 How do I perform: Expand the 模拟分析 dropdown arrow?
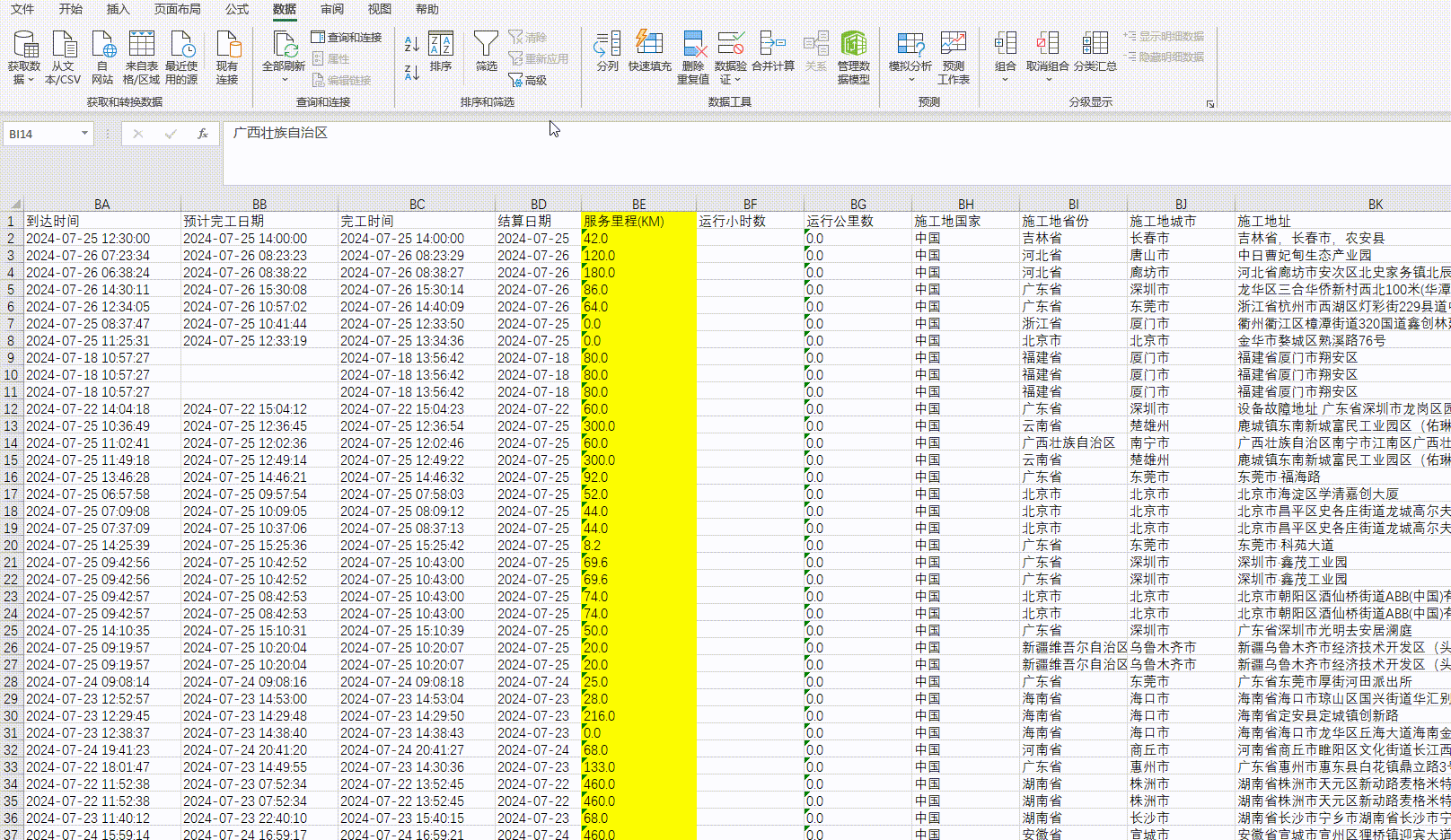[x=910, y=80]
